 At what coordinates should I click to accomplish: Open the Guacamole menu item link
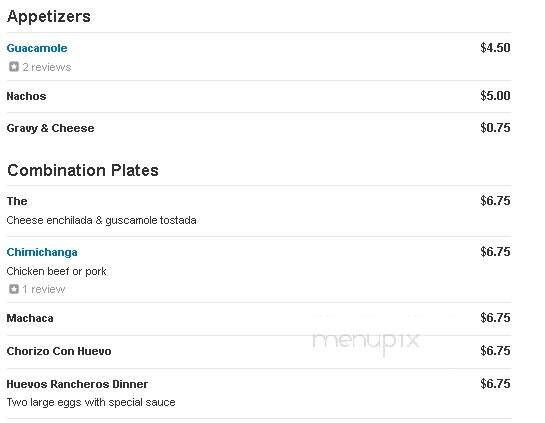tap(37, 48)
